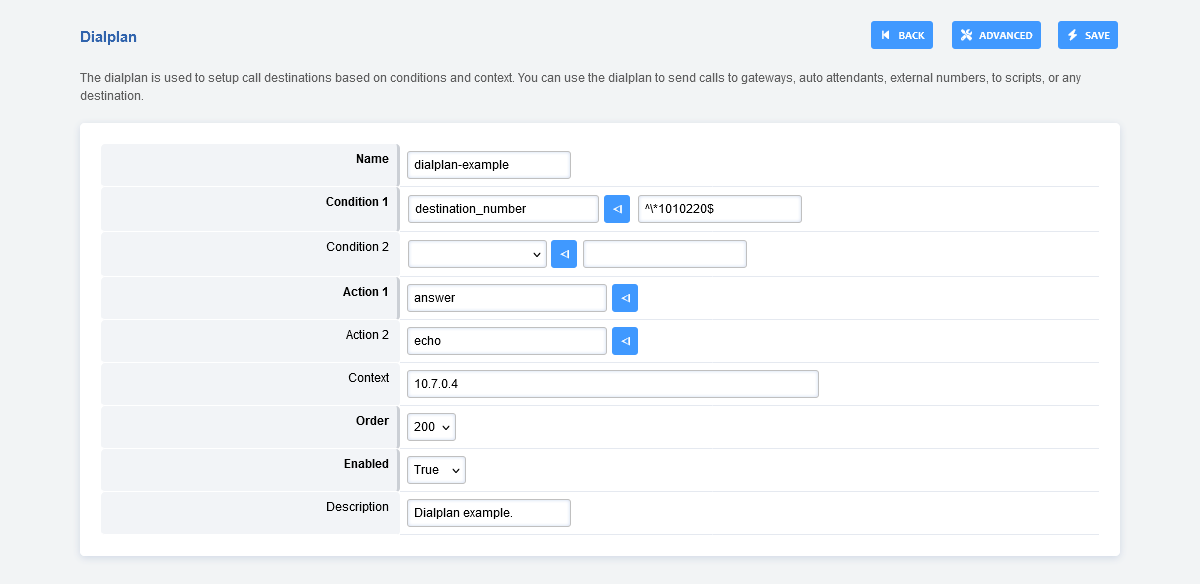Click the back arrow icon in Back button
The image size is (1200, 584).
[x=886, y=35]
